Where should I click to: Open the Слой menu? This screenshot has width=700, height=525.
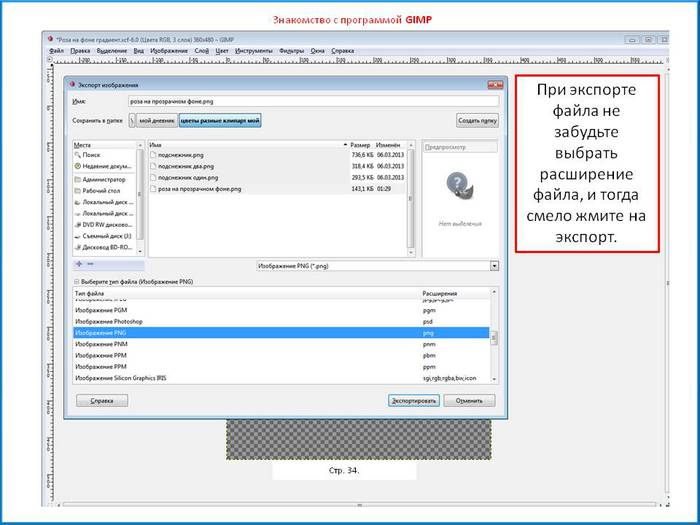(201, 51)
